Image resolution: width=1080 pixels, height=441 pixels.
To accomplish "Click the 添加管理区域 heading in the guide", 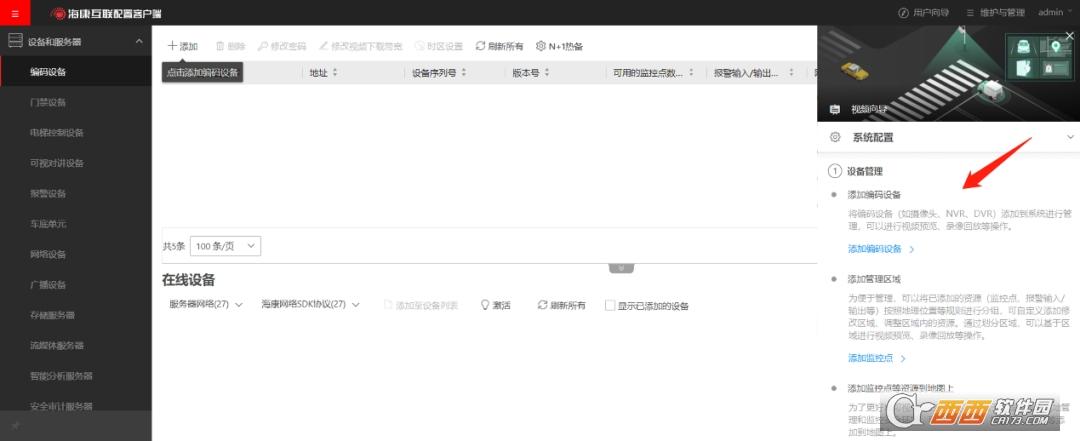I will point(874,279).
